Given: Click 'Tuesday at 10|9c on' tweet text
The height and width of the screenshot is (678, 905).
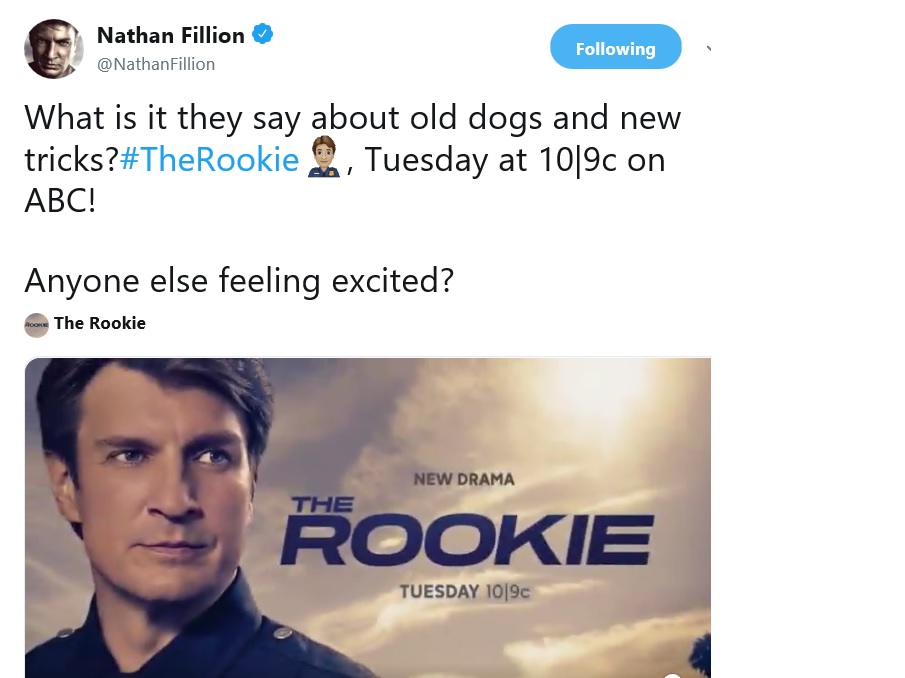Looking at the screenshot, I should (x=515, y=159).
